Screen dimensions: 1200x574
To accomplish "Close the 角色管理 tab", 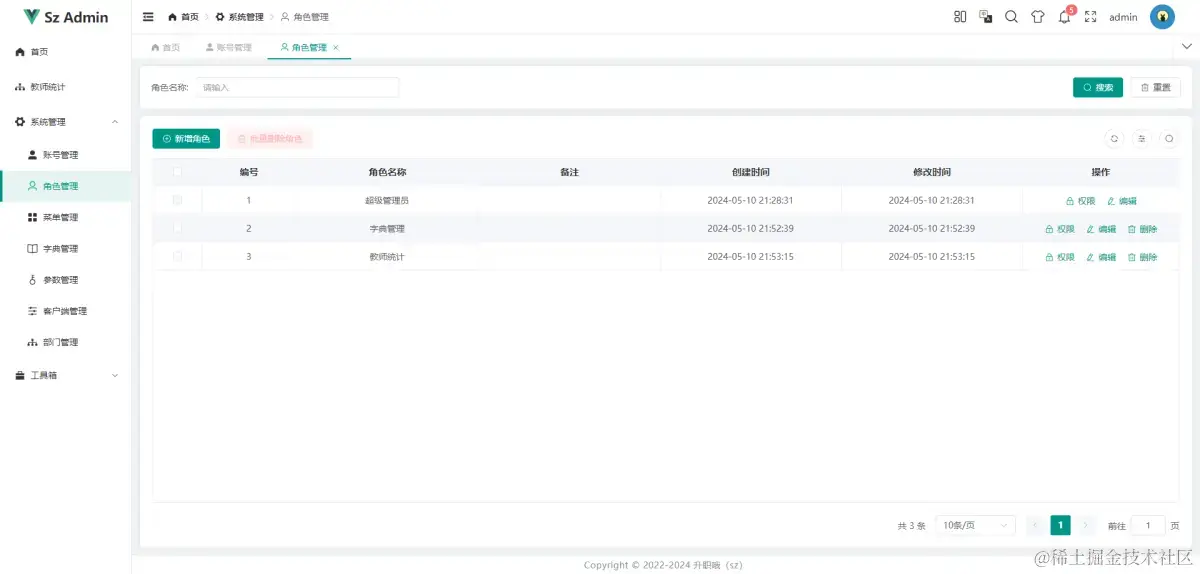I will [x=336, y=47].
